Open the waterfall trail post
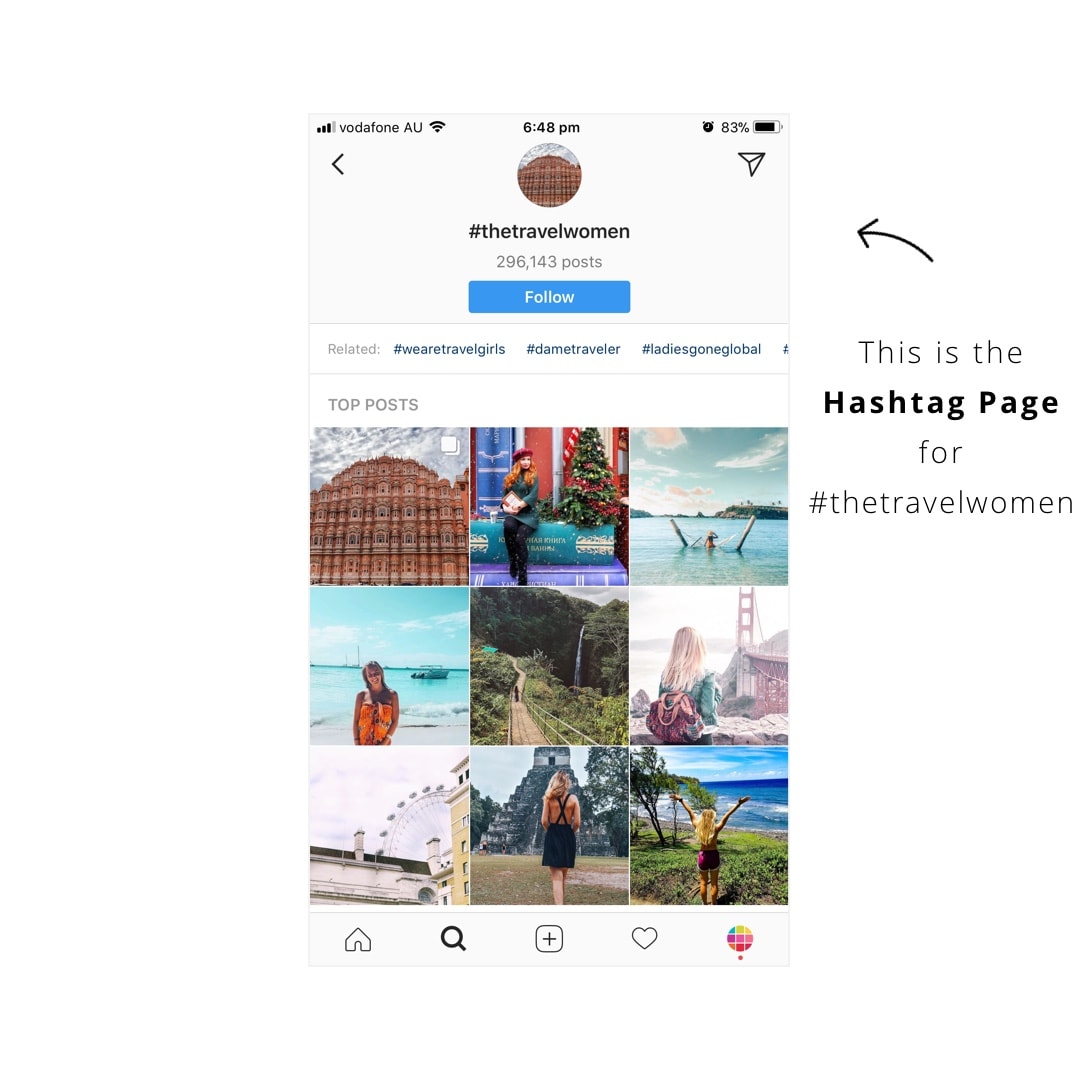 549,666
